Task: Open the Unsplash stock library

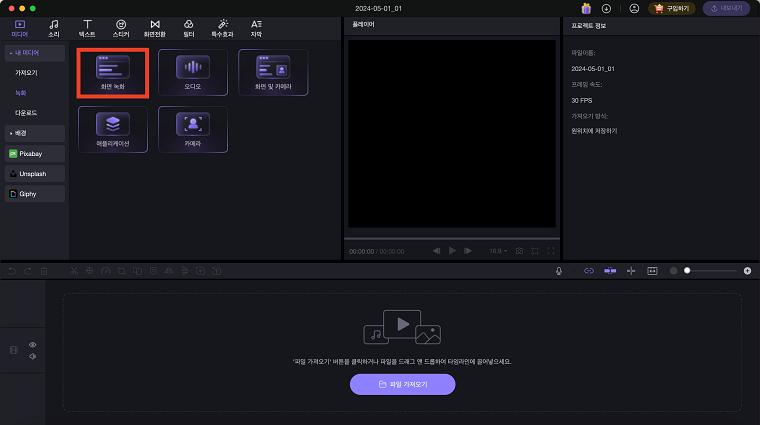Action: [x=34, y=174]
